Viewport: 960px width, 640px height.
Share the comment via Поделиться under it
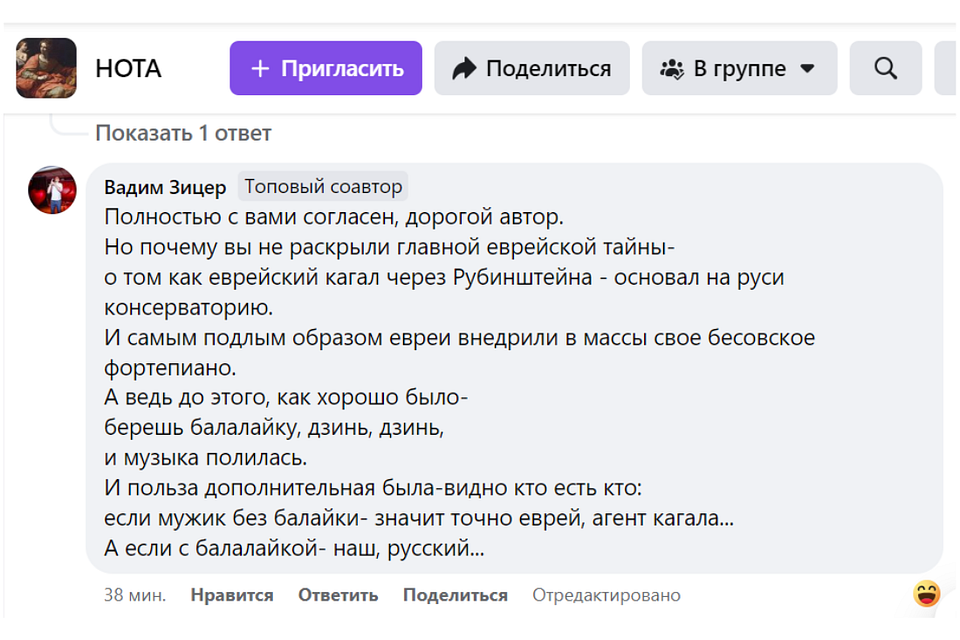455,595
